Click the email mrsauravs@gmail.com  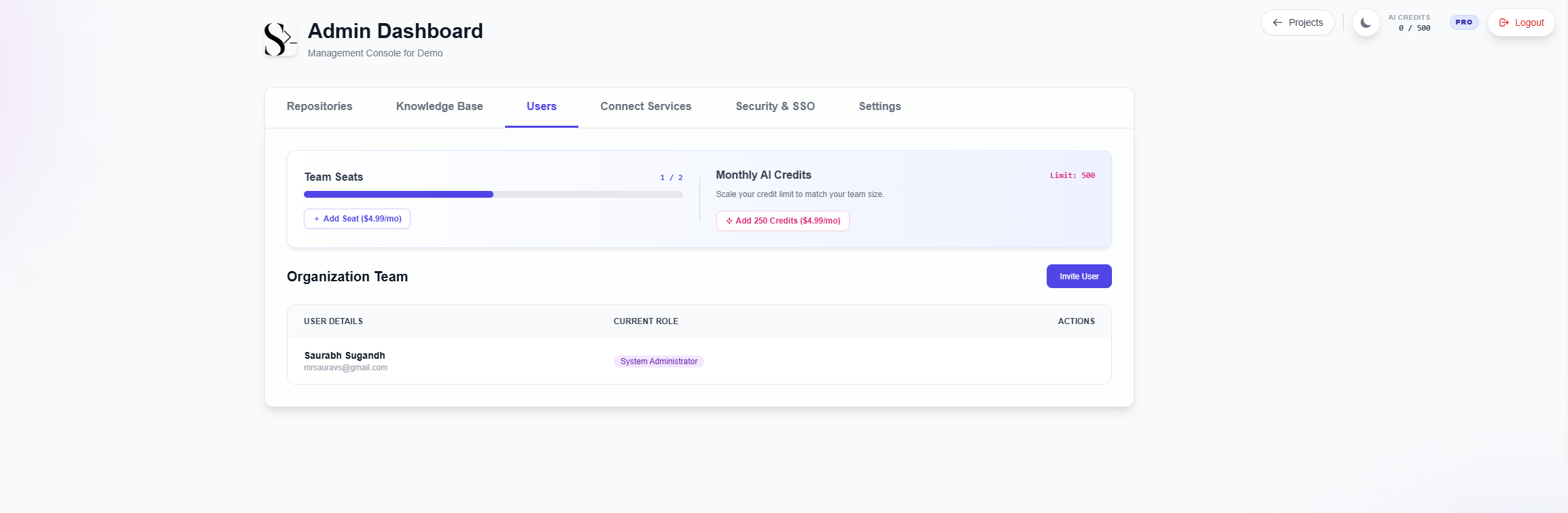(345, 368)
